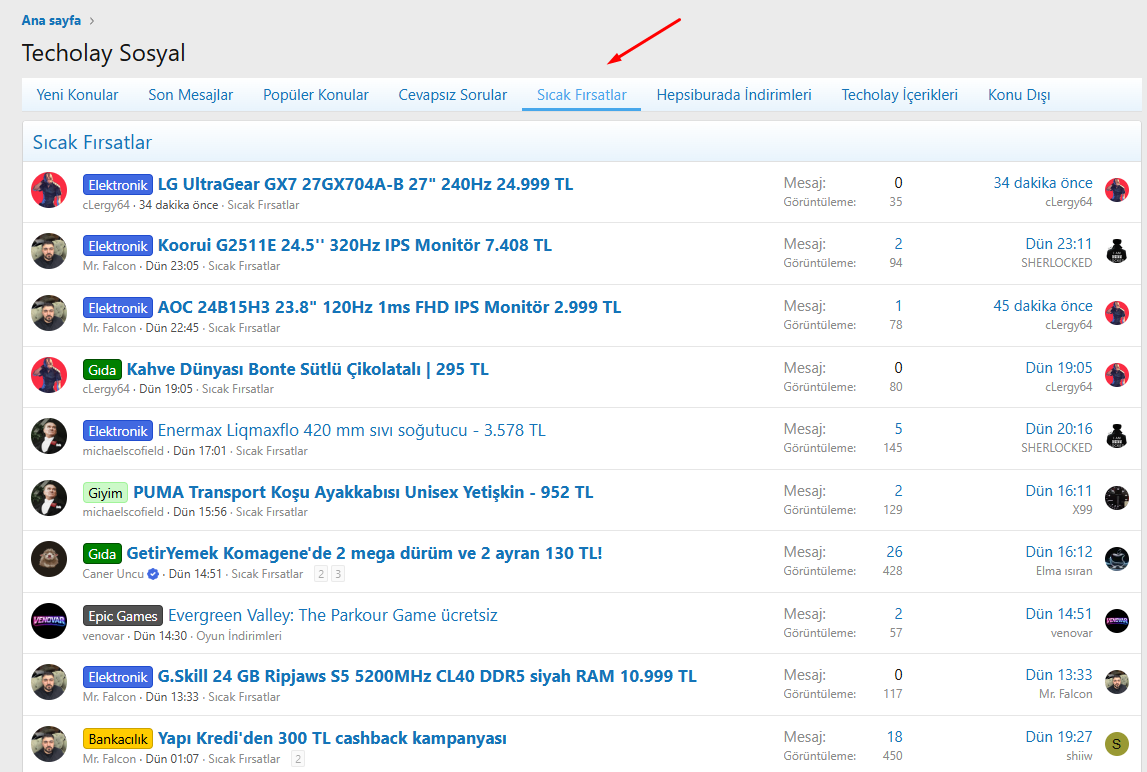Click cLergy64 author avatar on LG row

point(49,190)
